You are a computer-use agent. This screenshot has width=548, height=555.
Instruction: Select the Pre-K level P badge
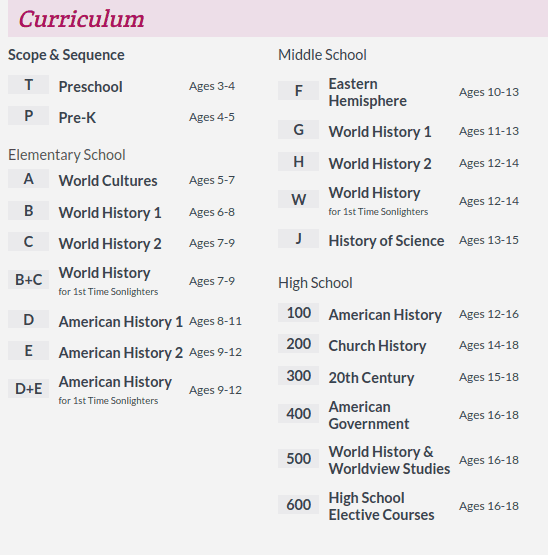[28, 116]
